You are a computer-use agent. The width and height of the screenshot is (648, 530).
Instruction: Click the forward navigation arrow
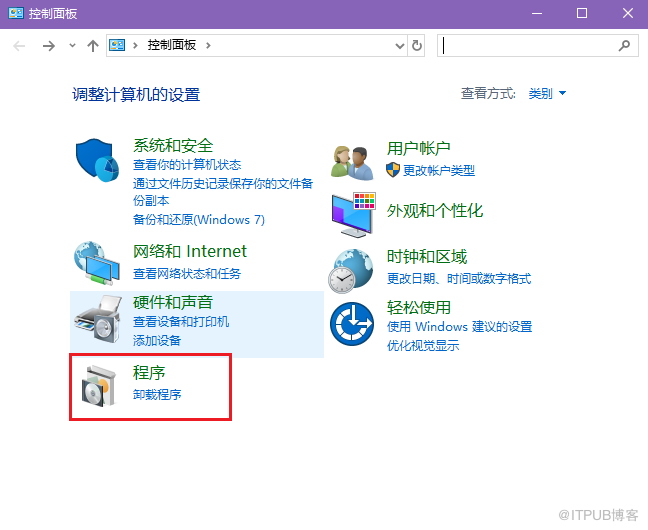[49, 45]
